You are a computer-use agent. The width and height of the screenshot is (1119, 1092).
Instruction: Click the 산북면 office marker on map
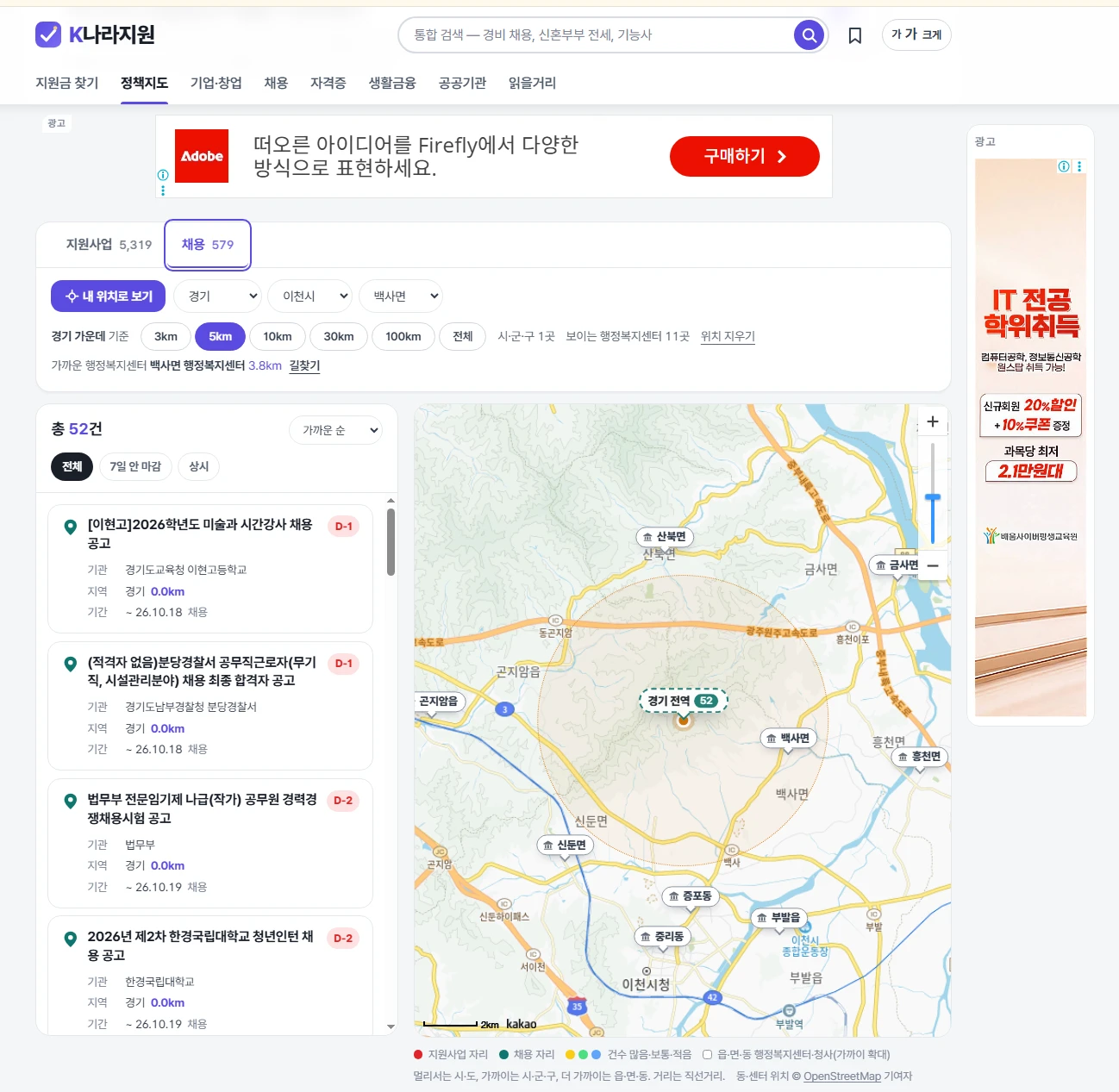665,537
